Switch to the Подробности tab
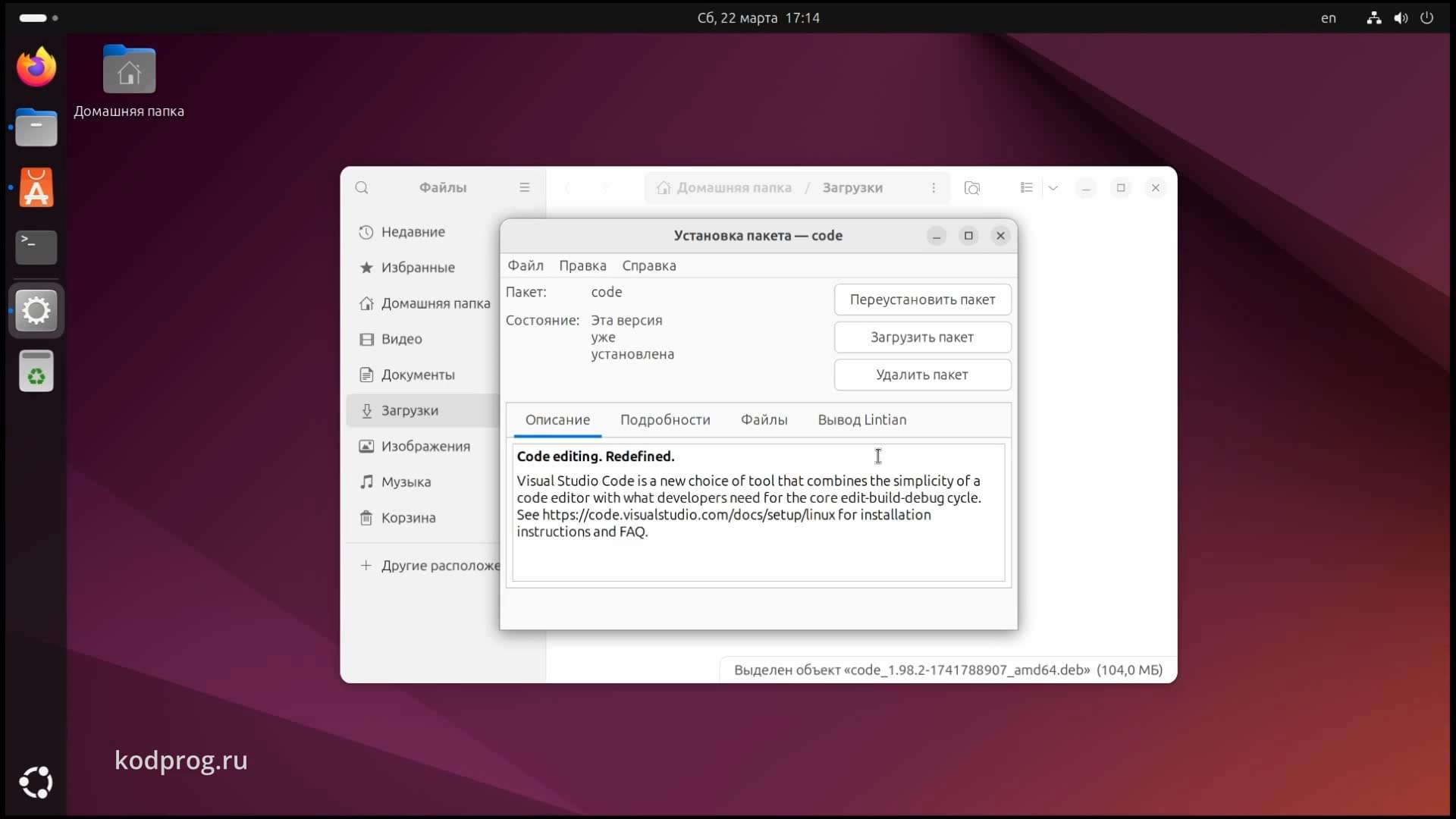Viewport: 1456px width, 819px height. [x=665, y=419]
